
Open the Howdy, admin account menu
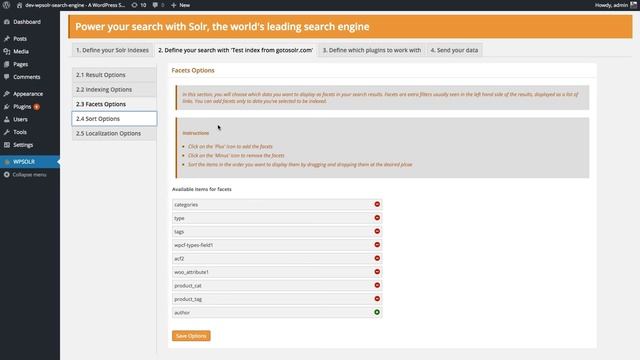[x=616, y=5]
